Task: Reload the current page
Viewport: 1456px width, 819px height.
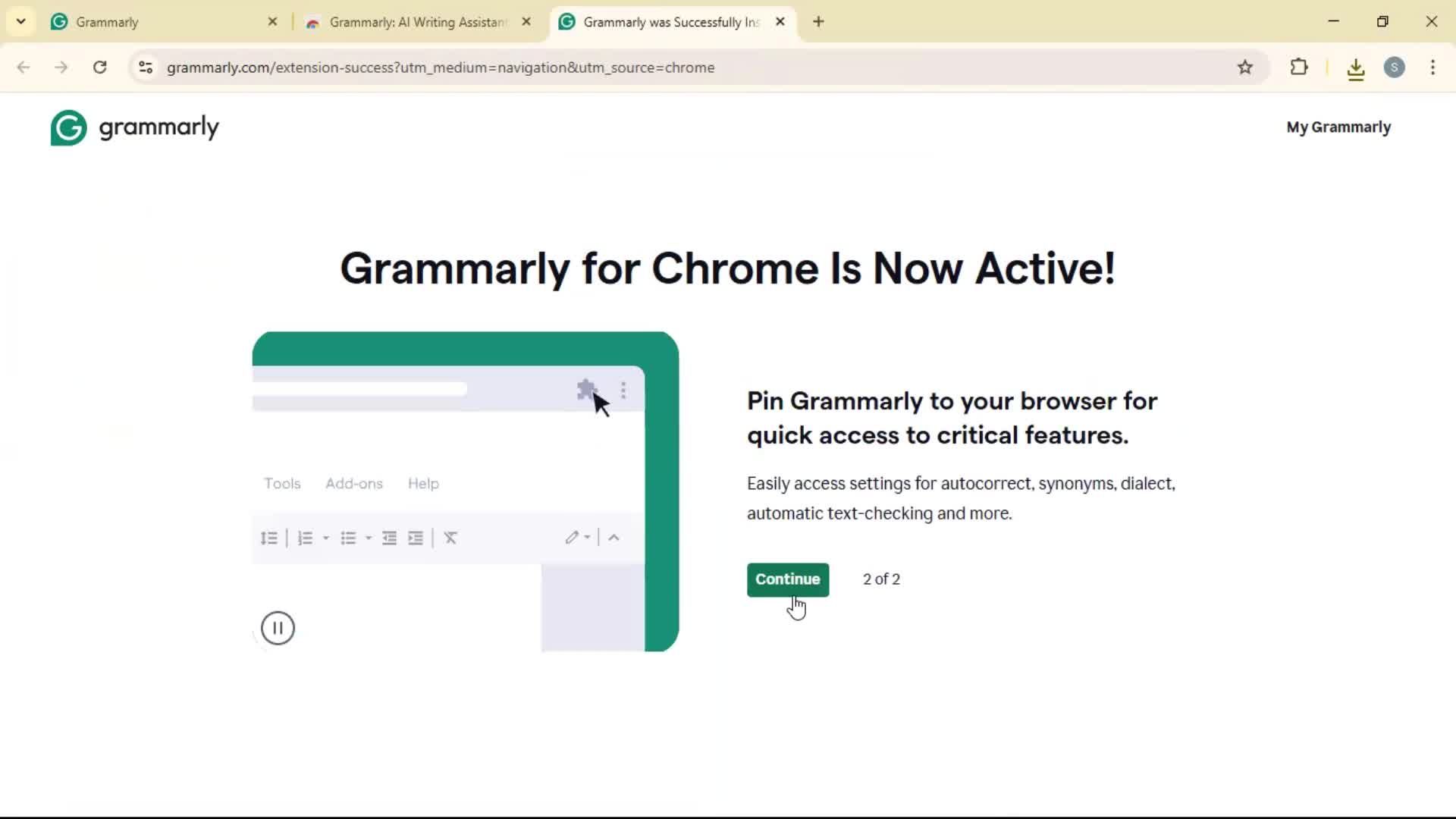Action: tap(99, 67)
